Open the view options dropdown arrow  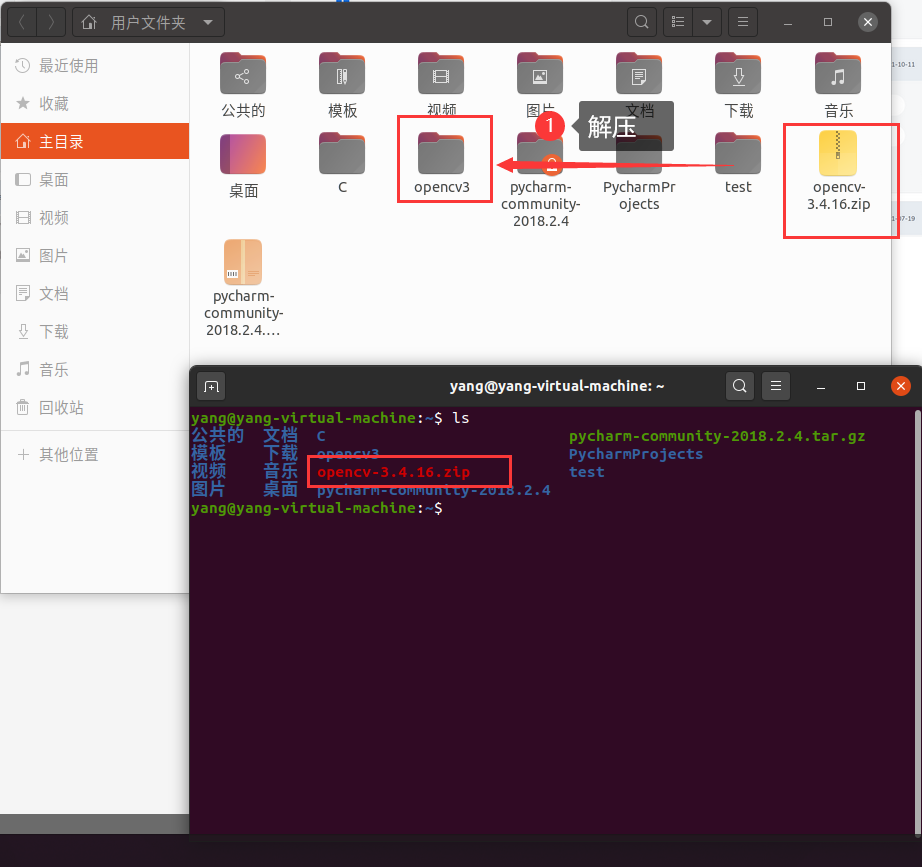click(706, 21)
